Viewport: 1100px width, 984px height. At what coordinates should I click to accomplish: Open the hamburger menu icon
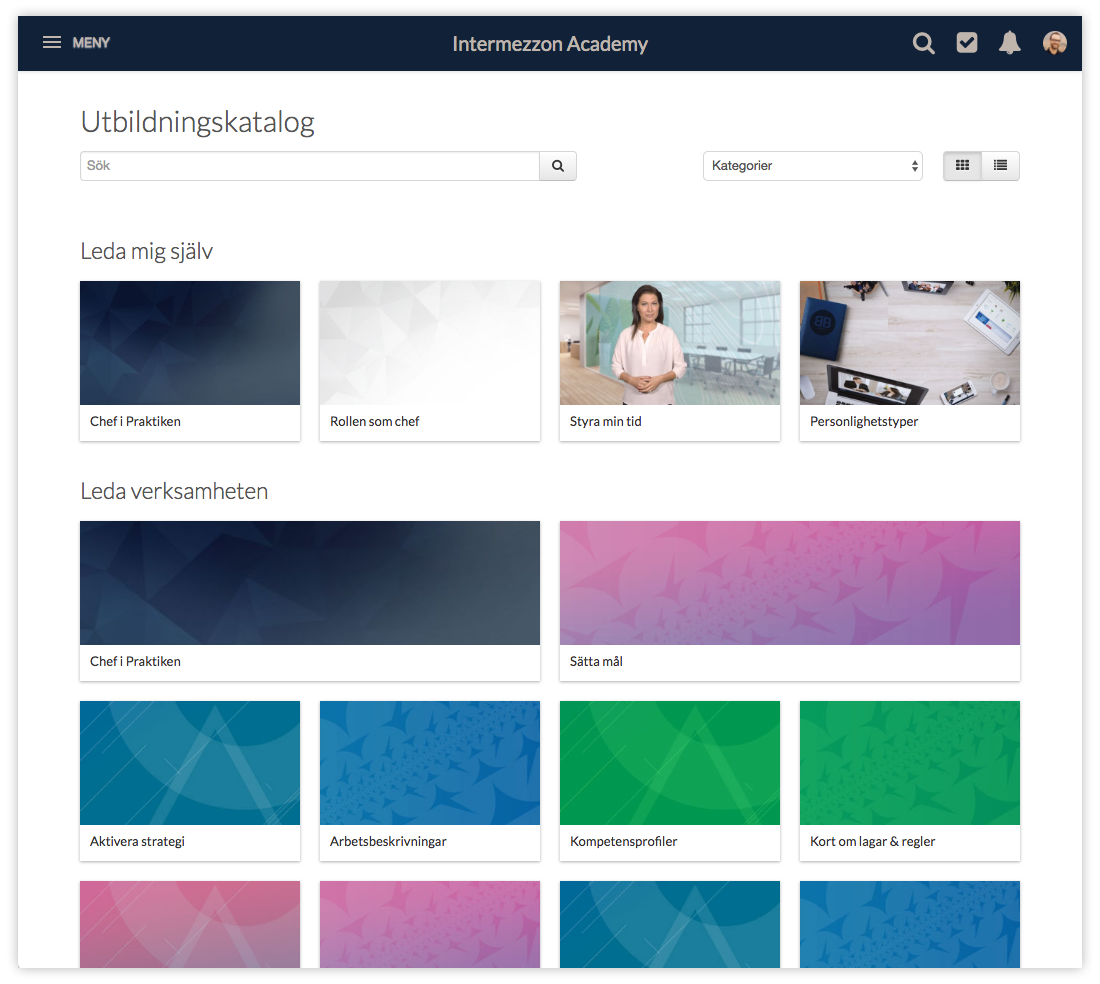(52, 43)
